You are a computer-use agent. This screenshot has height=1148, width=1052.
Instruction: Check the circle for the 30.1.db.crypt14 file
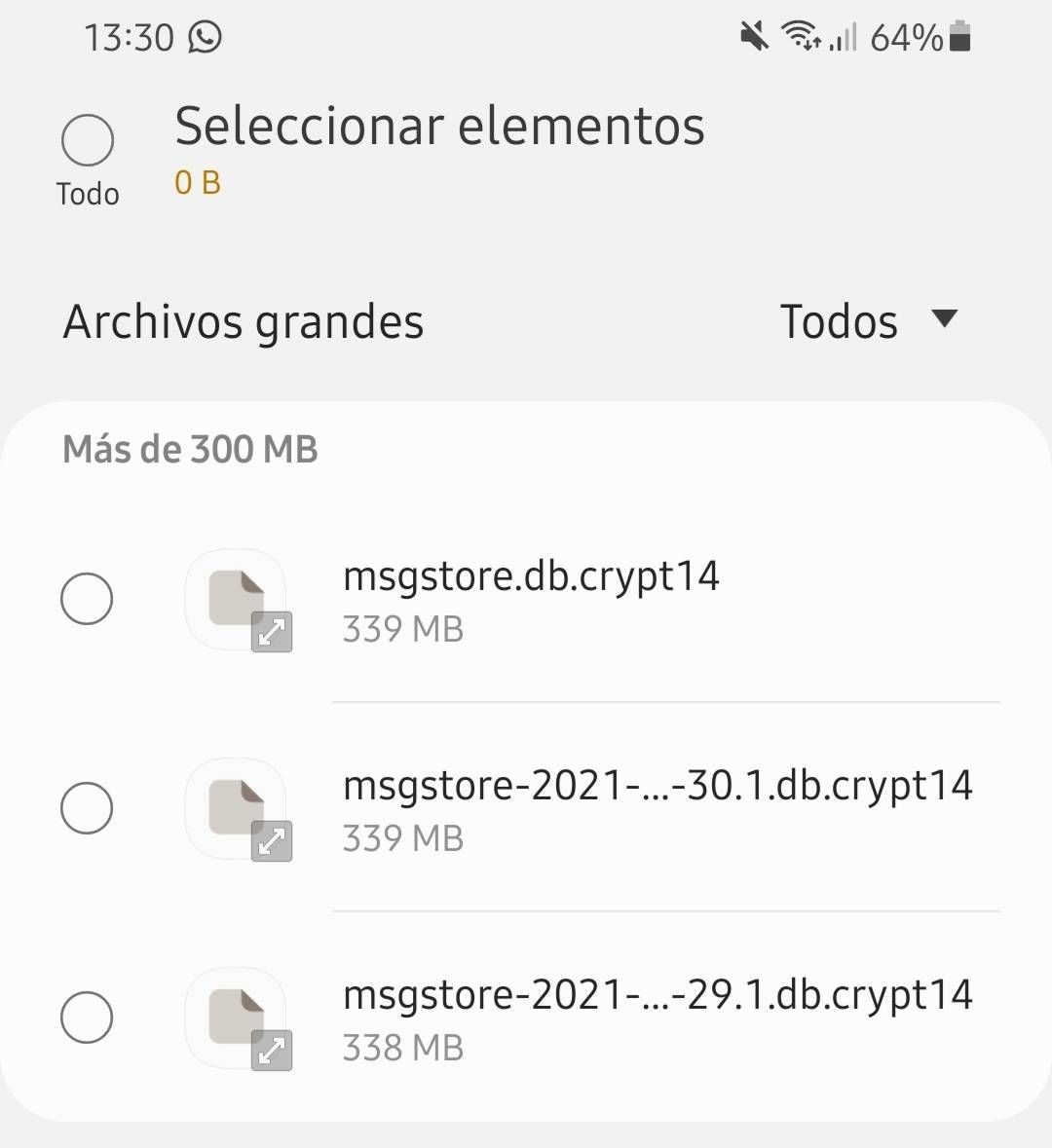87,808
